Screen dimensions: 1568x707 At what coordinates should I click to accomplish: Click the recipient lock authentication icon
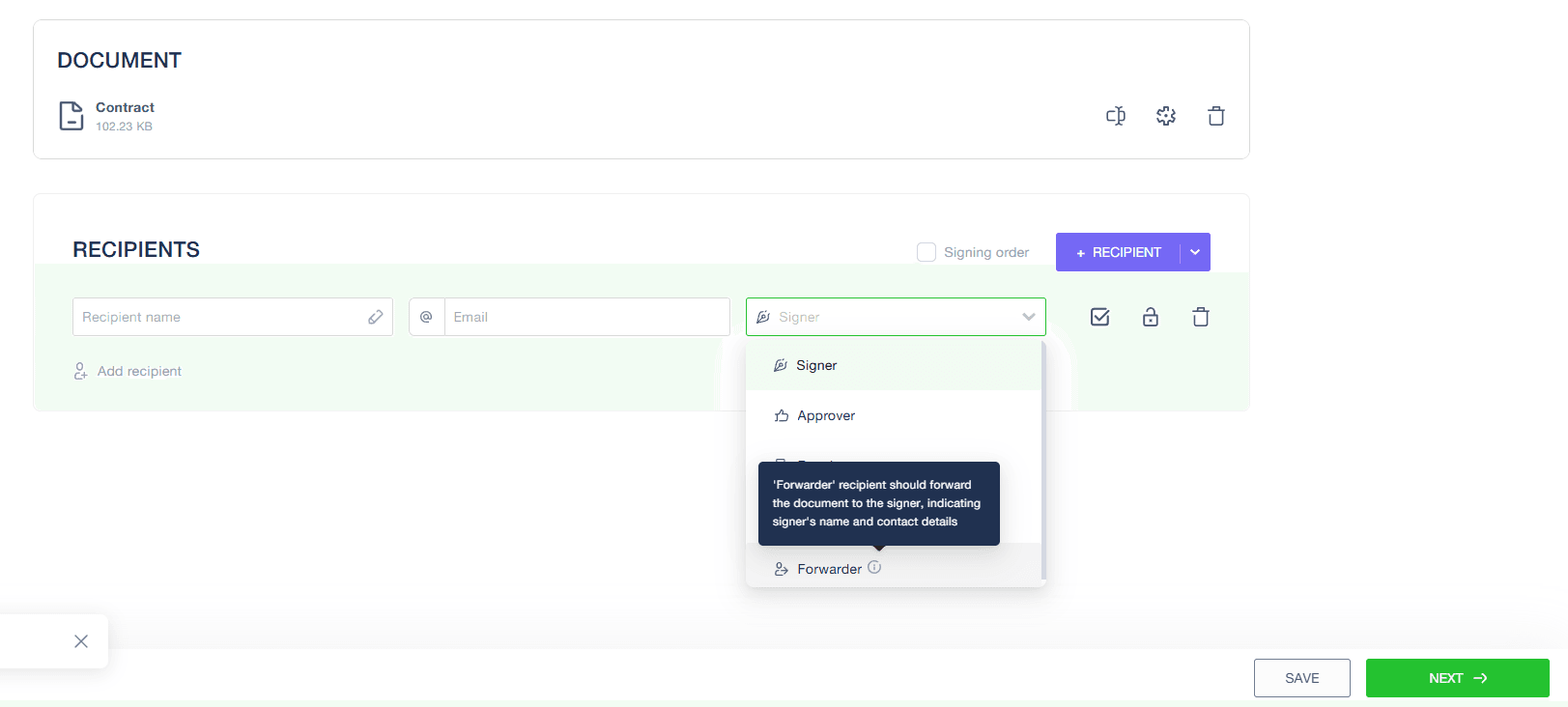[1151, 317]
